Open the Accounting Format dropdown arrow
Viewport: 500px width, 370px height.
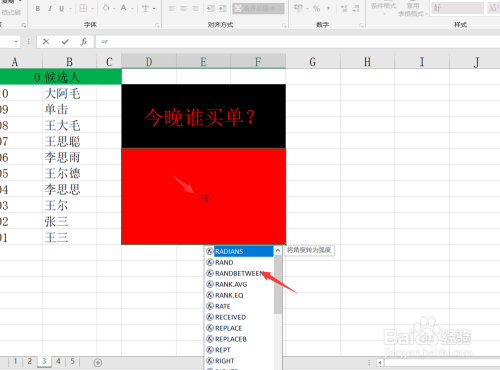click(x=307, y=9)
